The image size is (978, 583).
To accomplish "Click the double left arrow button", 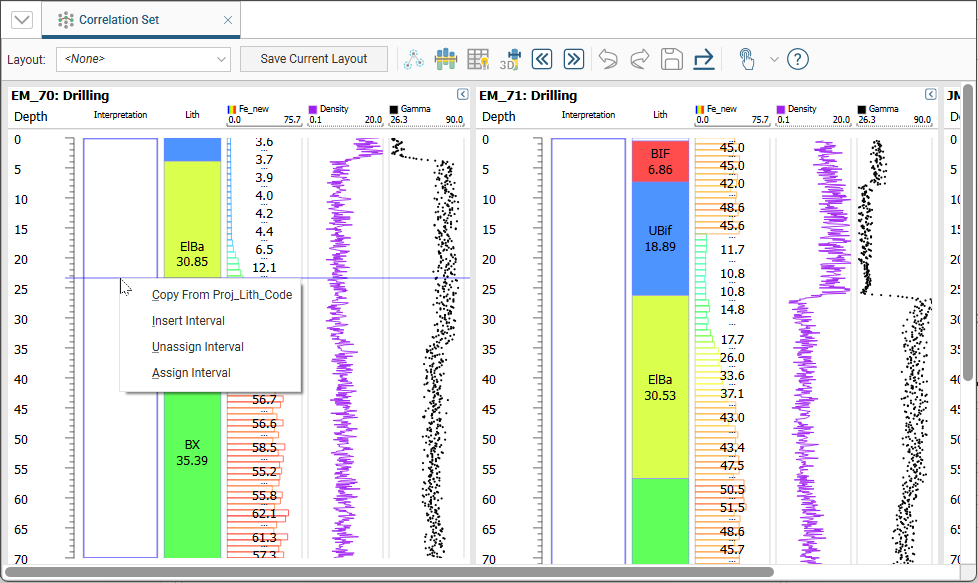I will pyautogui.click(x=542, y=59).
